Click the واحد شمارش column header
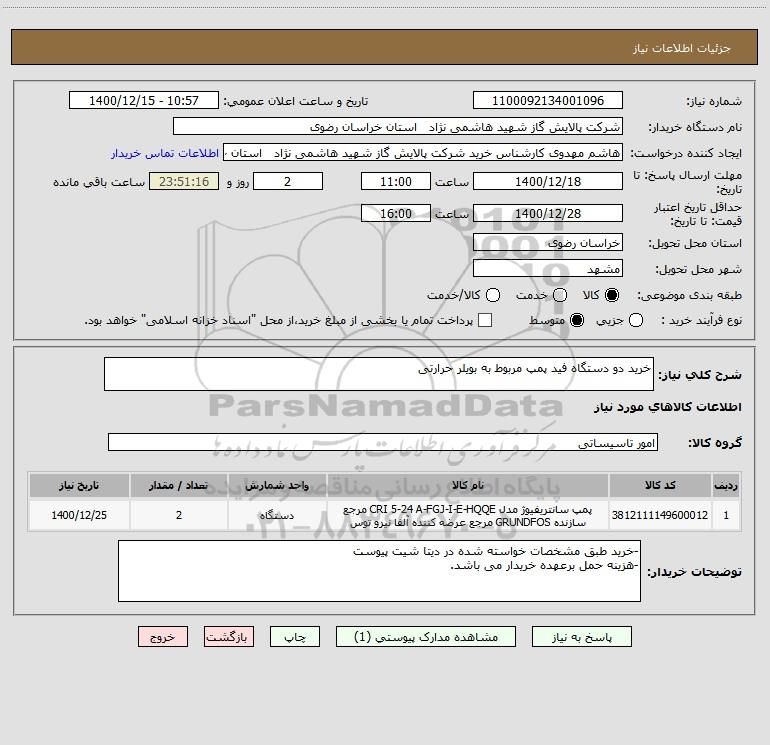The width and height of the screenshot is (770, 745). pyautogui.click(x=277, y=485)
